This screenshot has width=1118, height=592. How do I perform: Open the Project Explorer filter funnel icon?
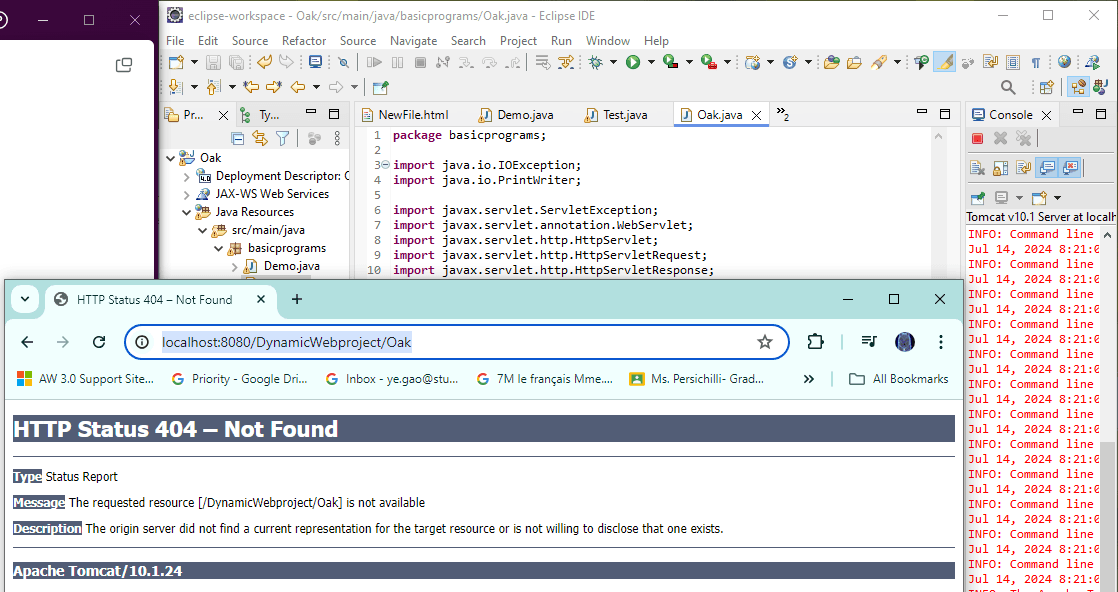coord(283,139)
